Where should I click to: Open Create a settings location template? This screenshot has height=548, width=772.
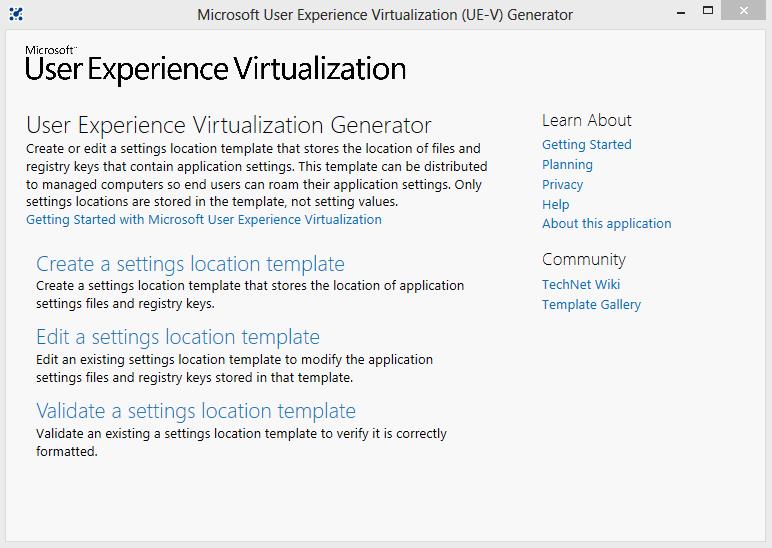point(190,264)
